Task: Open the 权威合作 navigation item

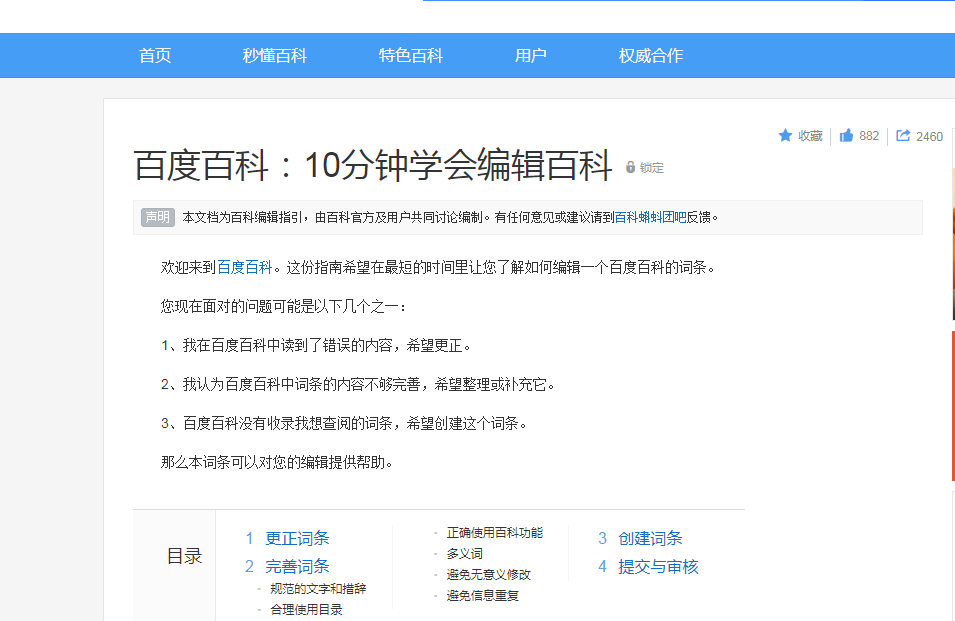Action: coord(650,55)
